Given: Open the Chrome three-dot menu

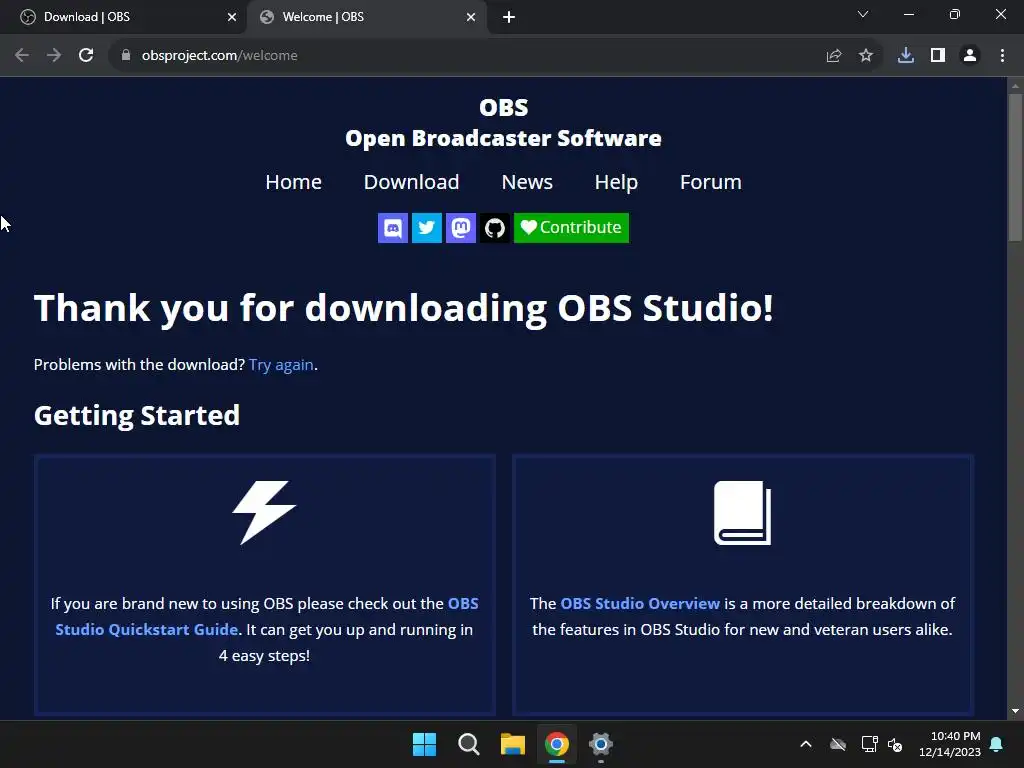Looking at the screenshot, I should tap(1002, 56).
